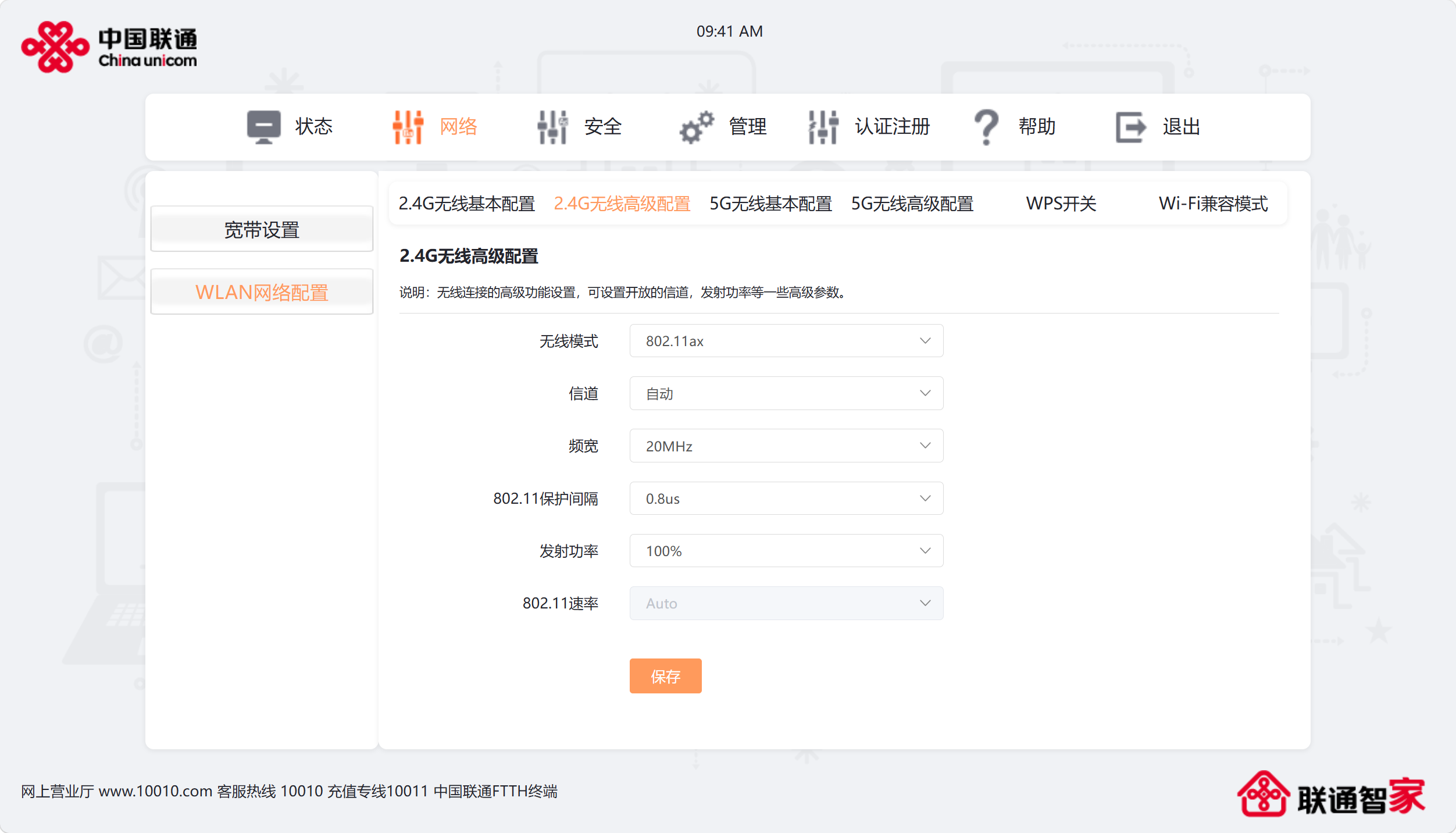Viewport: 1456px width, 833px height.
Task: Expand the 802.11保护间隔 0.8us dropdown
Action: pos(786,499)
